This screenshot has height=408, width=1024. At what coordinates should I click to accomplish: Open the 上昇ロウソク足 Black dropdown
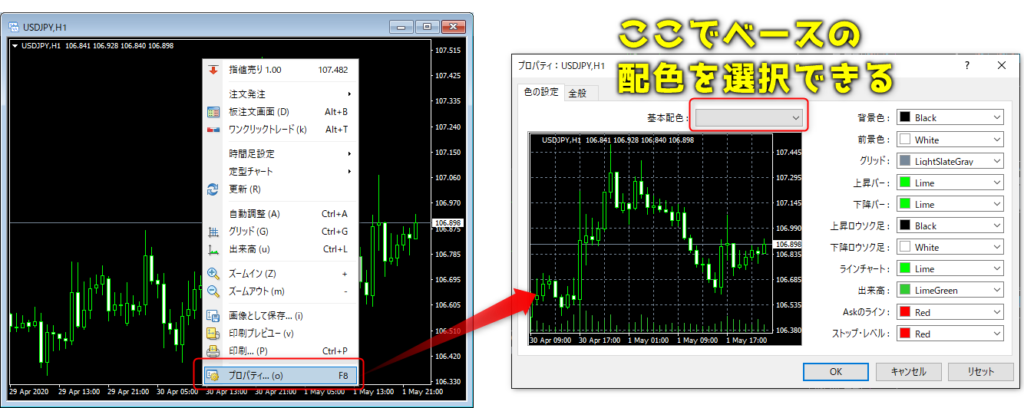[950, 225]
